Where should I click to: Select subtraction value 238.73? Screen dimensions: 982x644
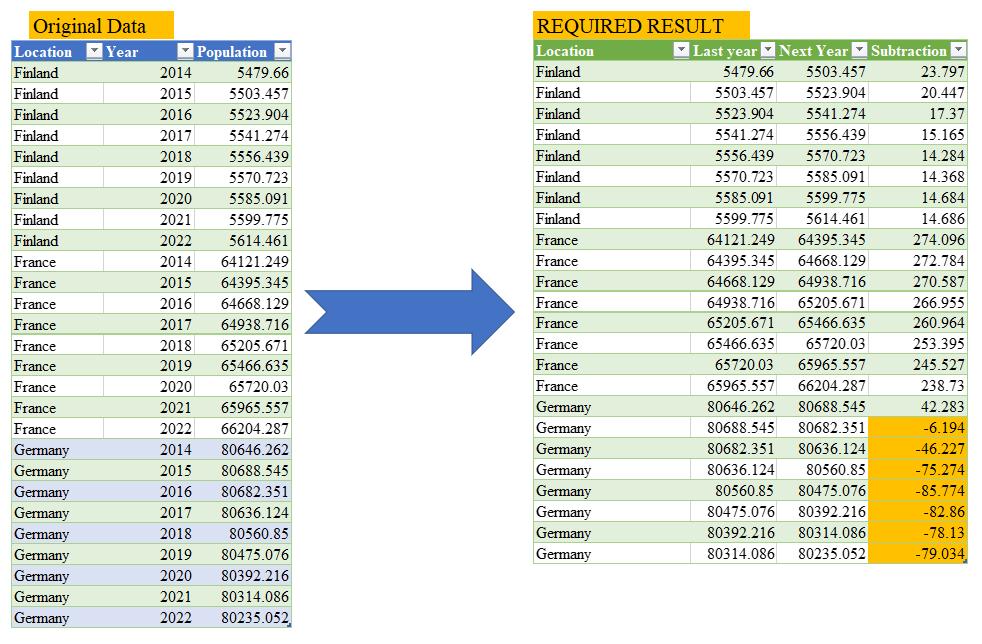[x=917, y=386]
